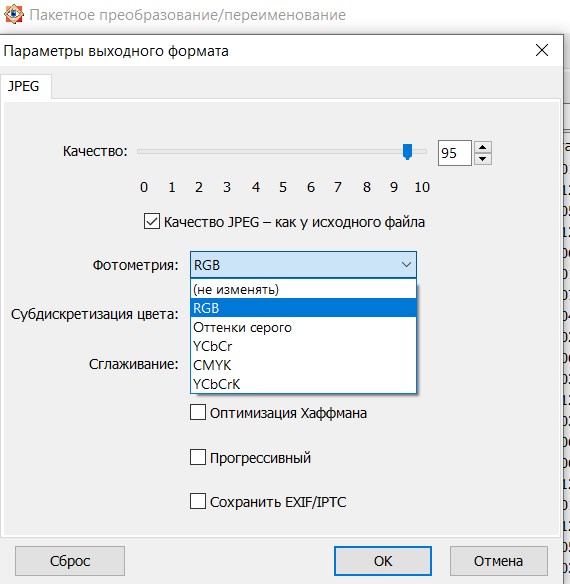Click the 'Качество:' label

(x=95, y=151)
